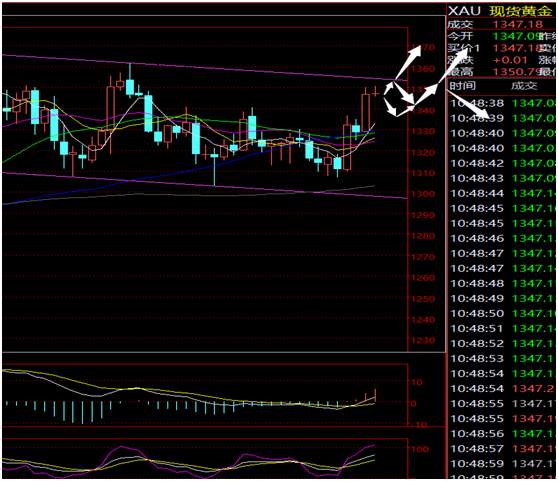This screenshot has width=558, height=481.
Task: Select the tick row timed 10:48:48
Action: 502,284
